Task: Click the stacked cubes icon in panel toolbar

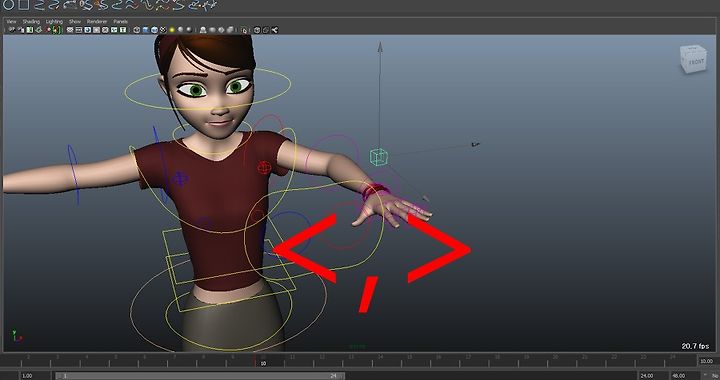Action: (x=266, y=30)
